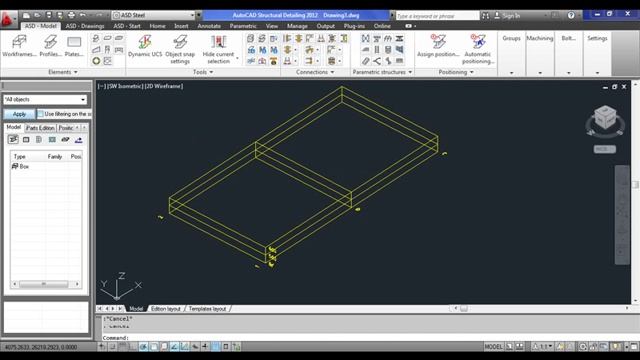Toggle the first status bar drafting button after coordinates
This screenshot has width=640, height=360.
click(x=102, y=347)
